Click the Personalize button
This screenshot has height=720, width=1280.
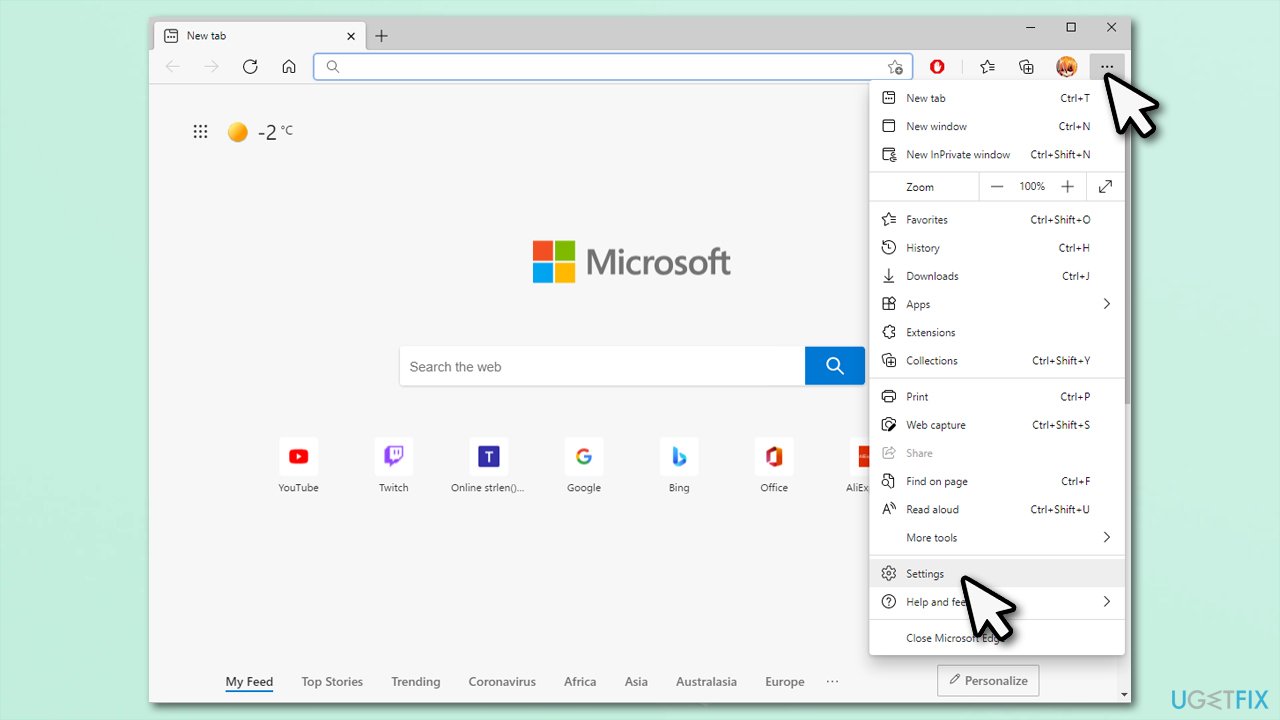(x=988, y=680)
